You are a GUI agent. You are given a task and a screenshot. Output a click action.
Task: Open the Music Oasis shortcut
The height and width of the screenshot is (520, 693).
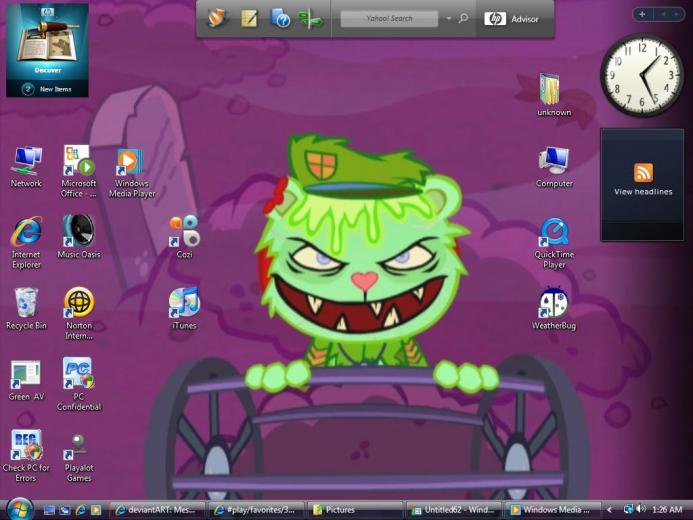click(x=79, y=237)
